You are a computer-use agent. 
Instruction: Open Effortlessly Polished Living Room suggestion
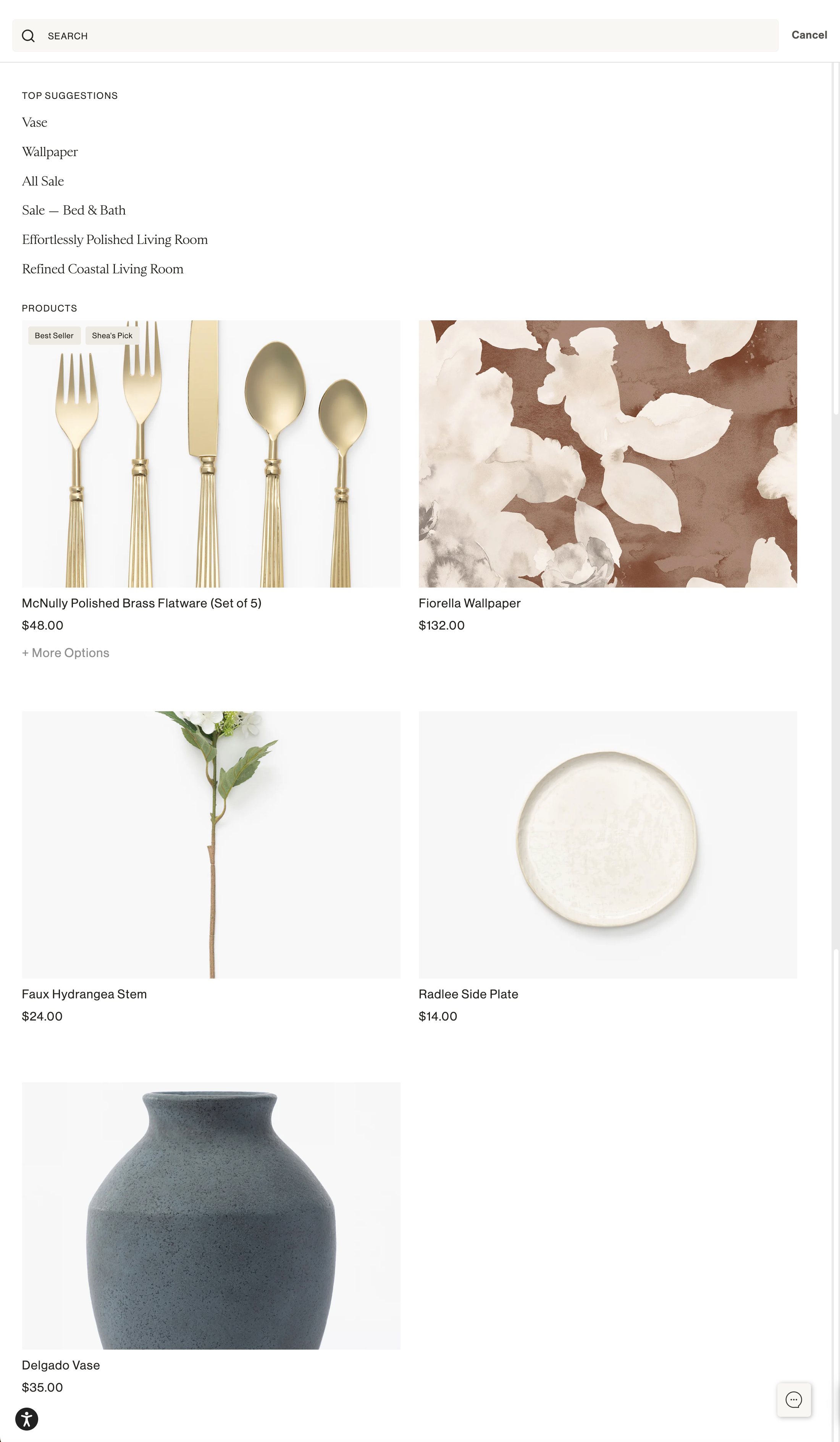tap(115, 240)
